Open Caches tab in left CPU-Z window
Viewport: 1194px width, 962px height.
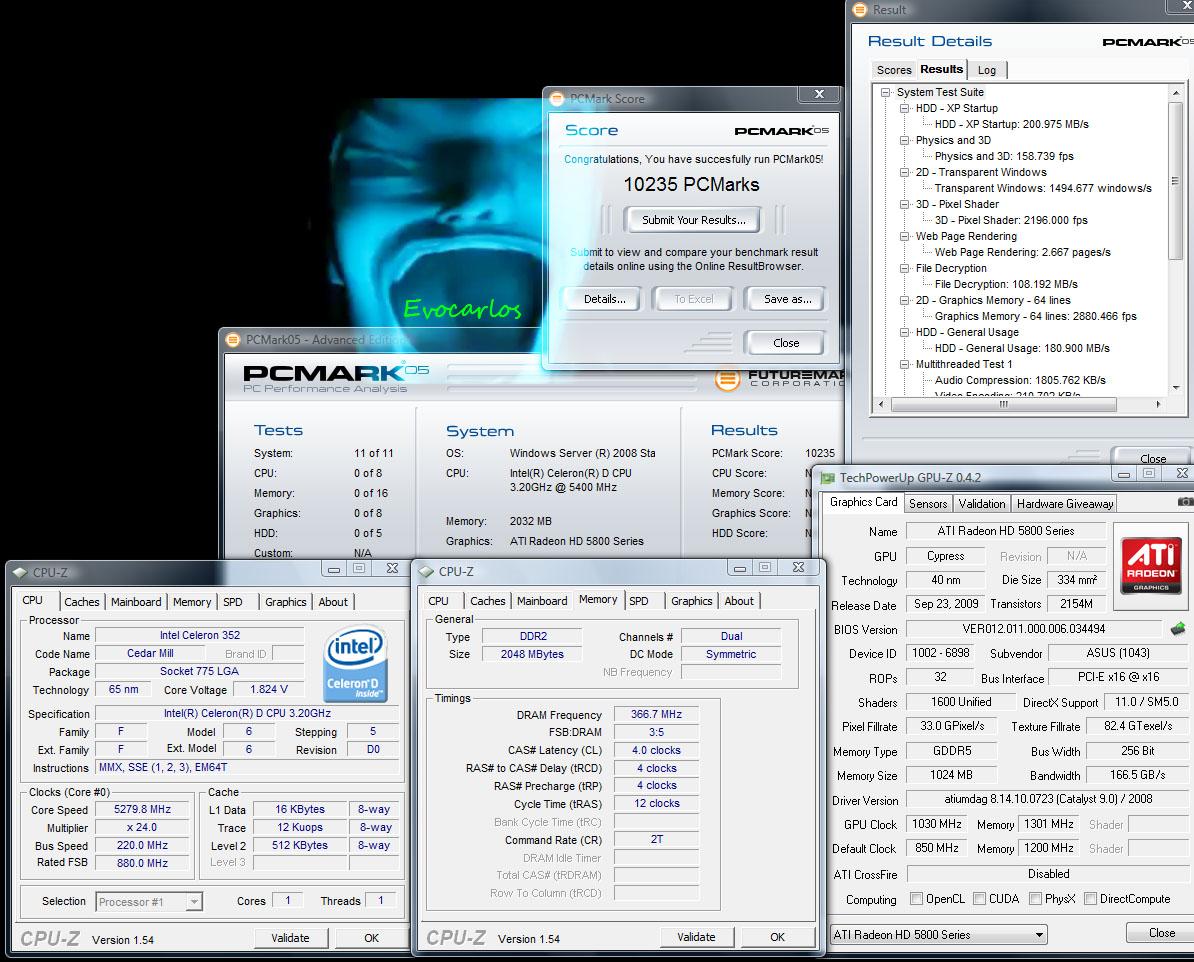point(81,602)
